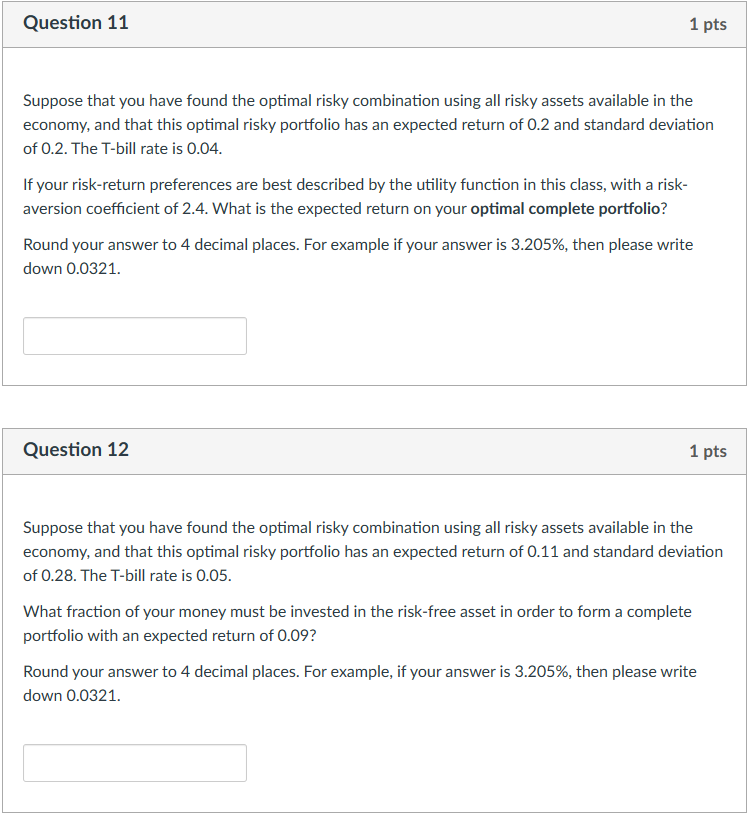Image resolution: width=748 pixels, height=813 pixels.
Task: Click the 1 pts label on Question 11
Action: pos(709,24)
